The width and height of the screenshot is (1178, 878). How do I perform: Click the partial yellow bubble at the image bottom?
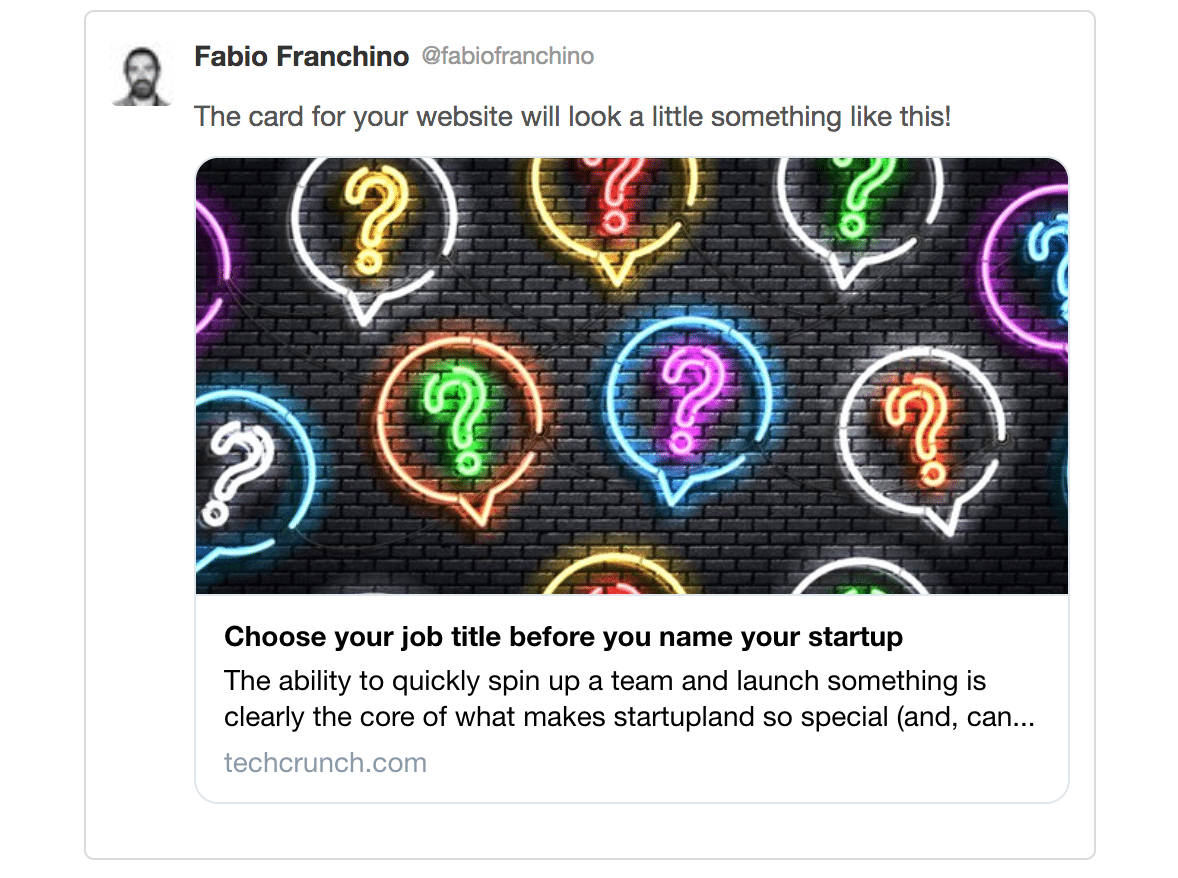click(615, 575)
